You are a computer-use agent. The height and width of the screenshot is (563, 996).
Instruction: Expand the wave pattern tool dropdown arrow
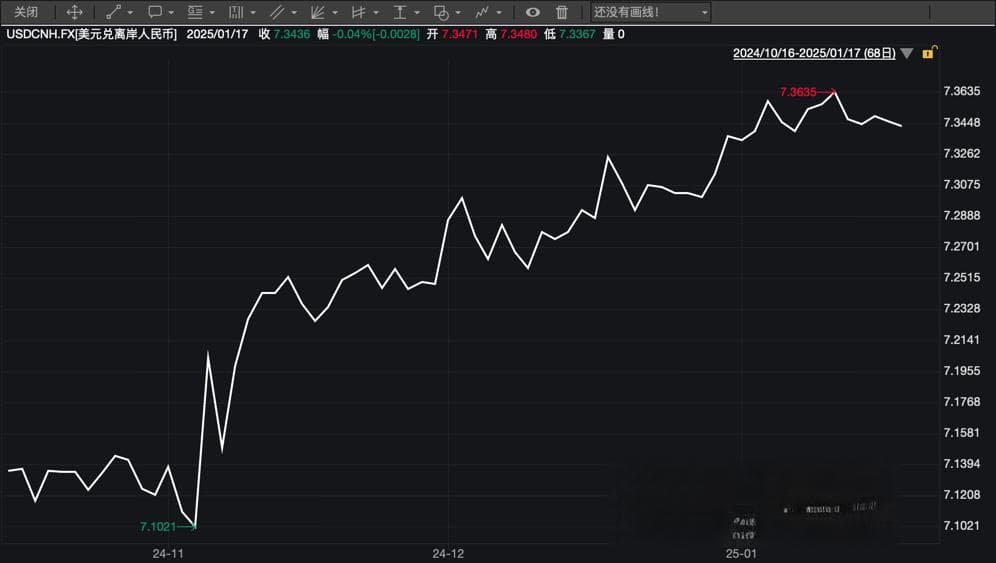(x=499, y=13)
